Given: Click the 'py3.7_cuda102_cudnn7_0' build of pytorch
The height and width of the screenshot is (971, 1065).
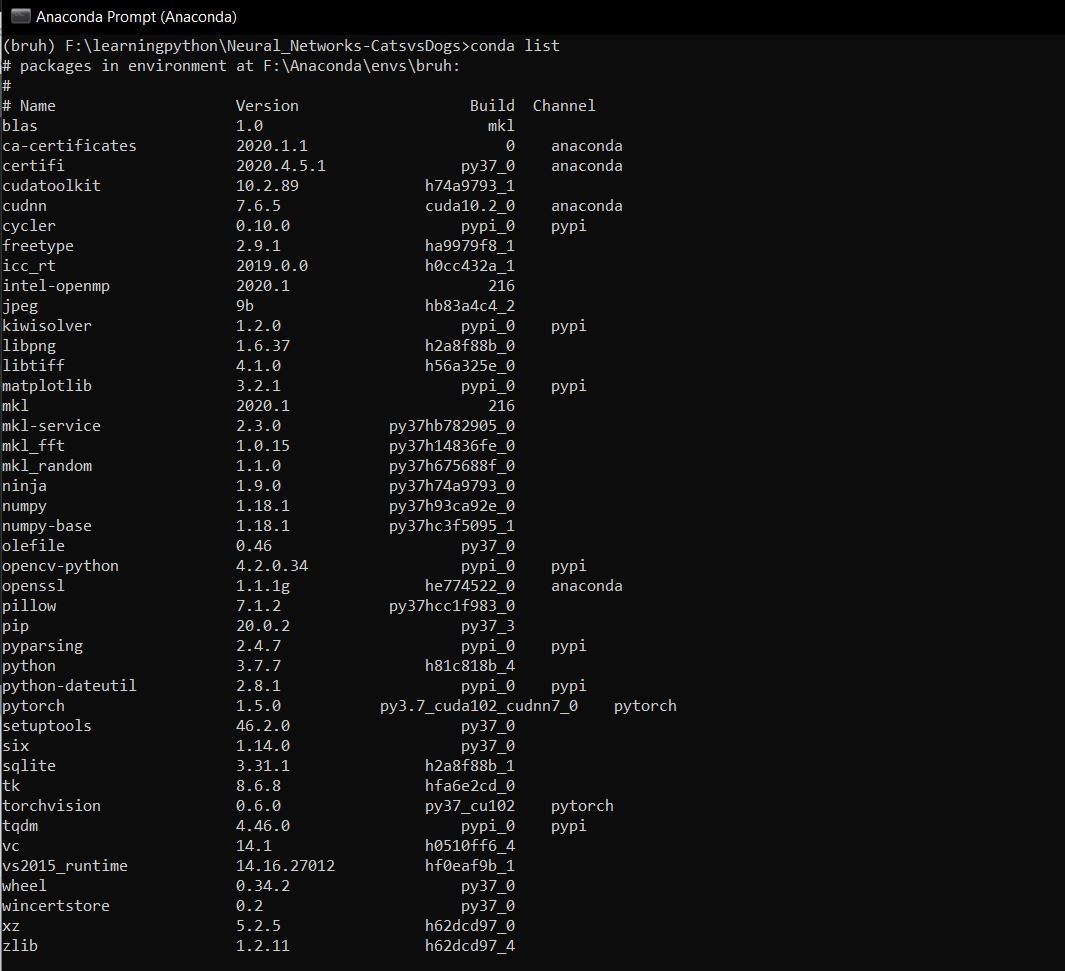Looking at the screenshot, I should tap(479, 706).
